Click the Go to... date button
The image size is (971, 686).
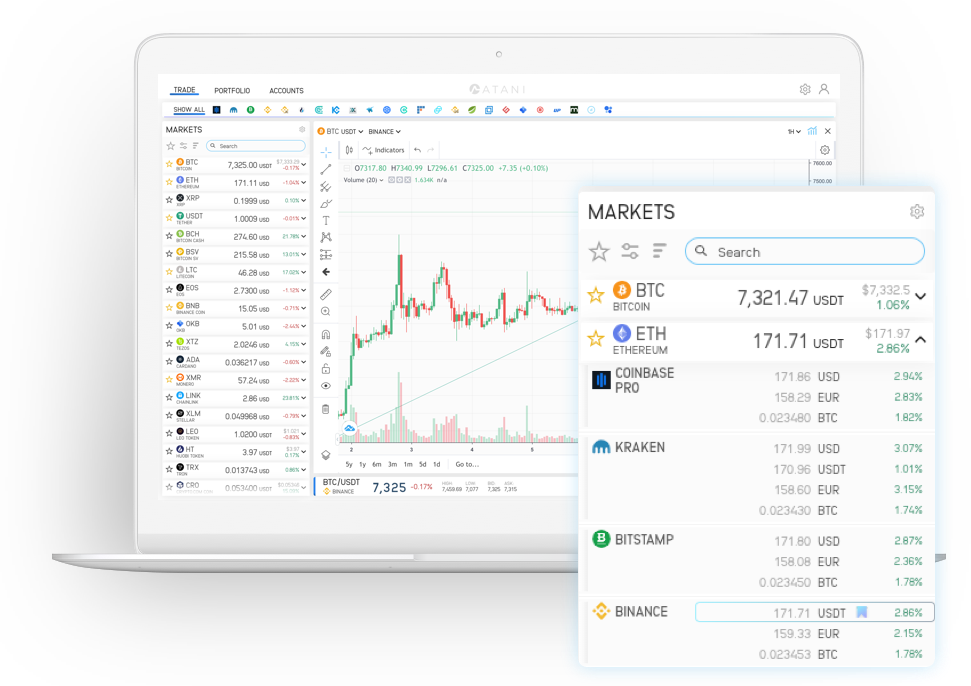click(467, 464)
